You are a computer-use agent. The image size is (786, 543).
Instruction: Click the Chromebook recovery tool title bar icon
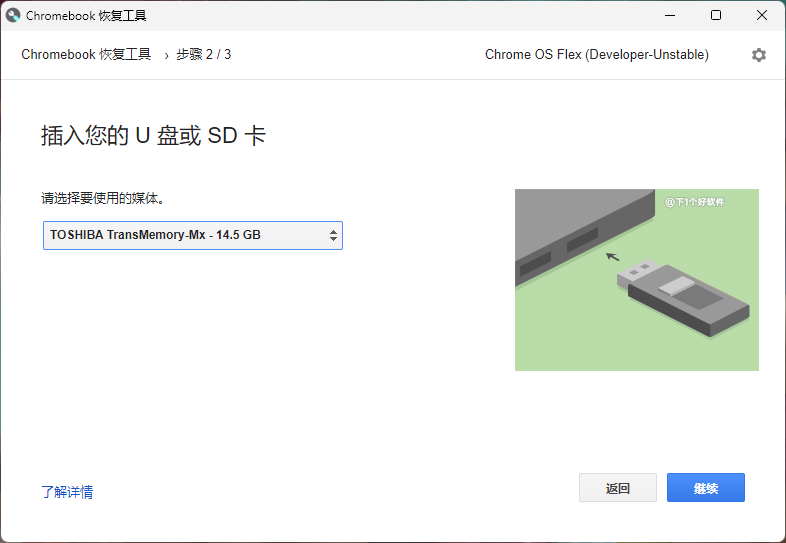click(x=13, y=16)
